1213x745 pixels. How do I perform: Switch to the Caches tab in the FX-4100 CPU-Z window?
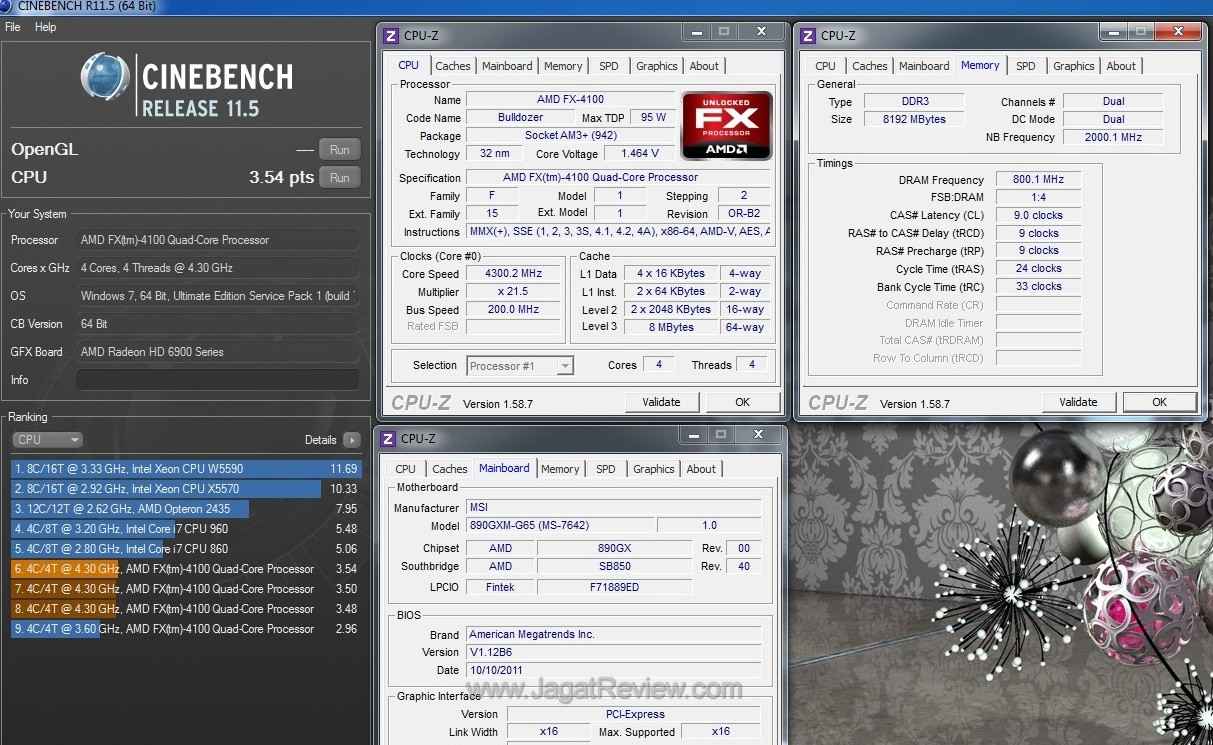453,66
